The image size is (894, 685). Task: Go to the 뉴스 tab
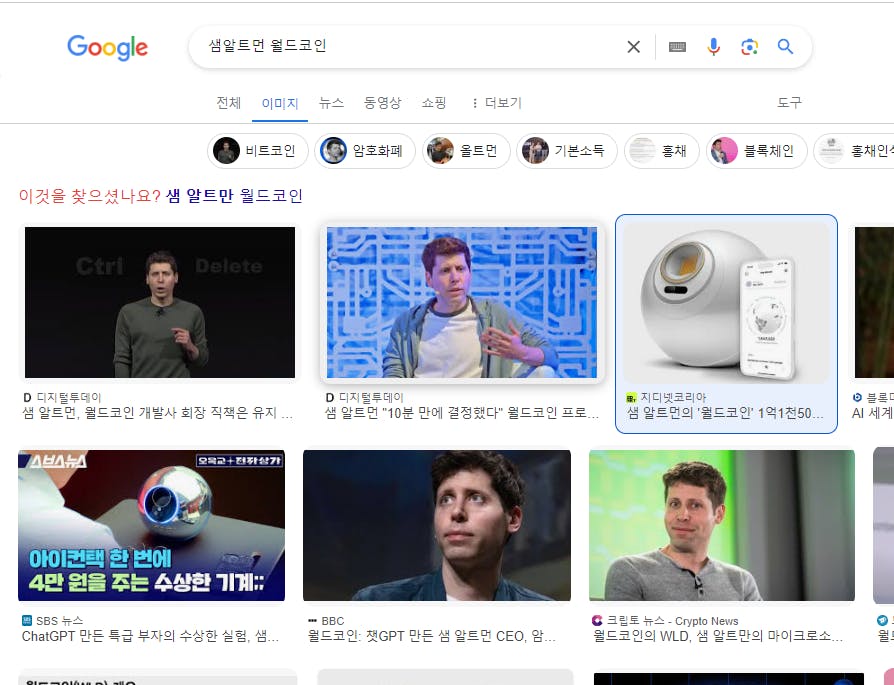tap(331, 103)
